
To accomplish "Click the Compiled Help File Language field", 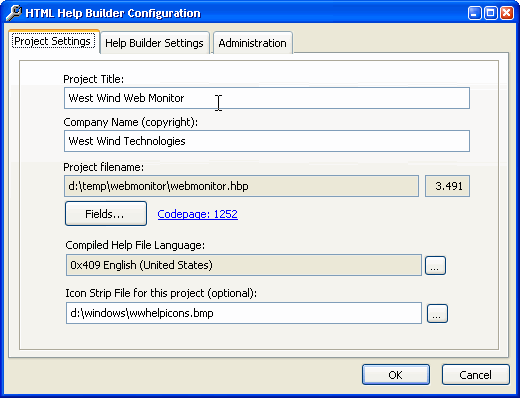I will (x=244, y=265).
